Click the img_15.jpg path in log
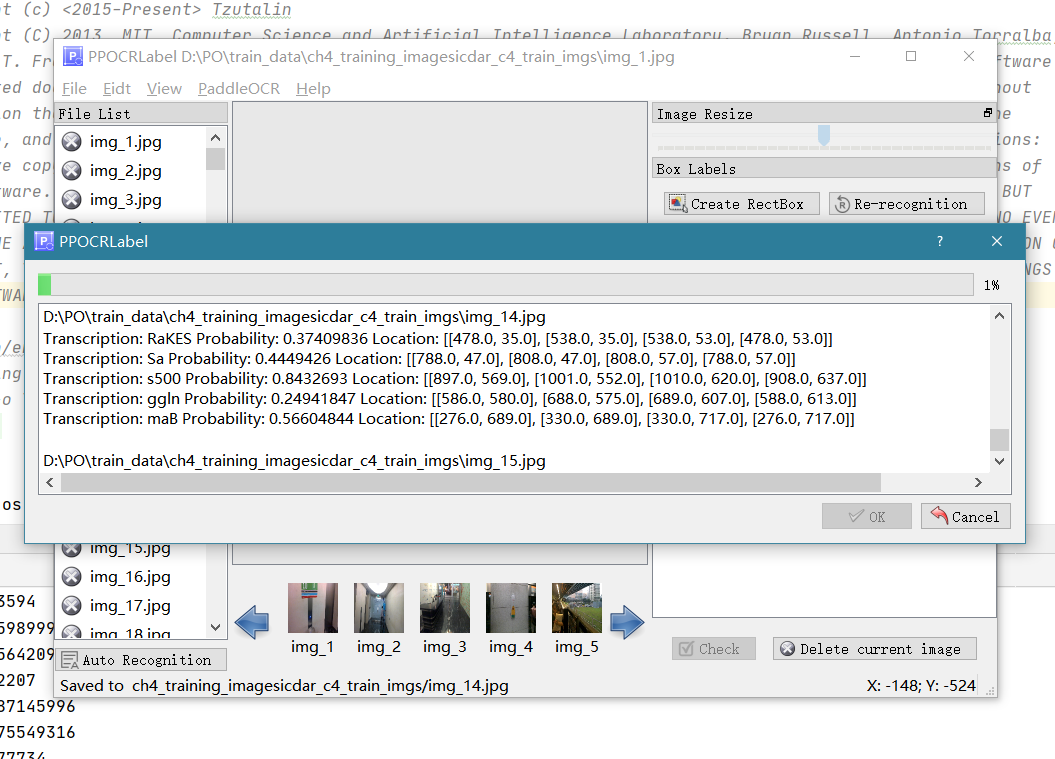1055x759 pixels. point(295,461)
